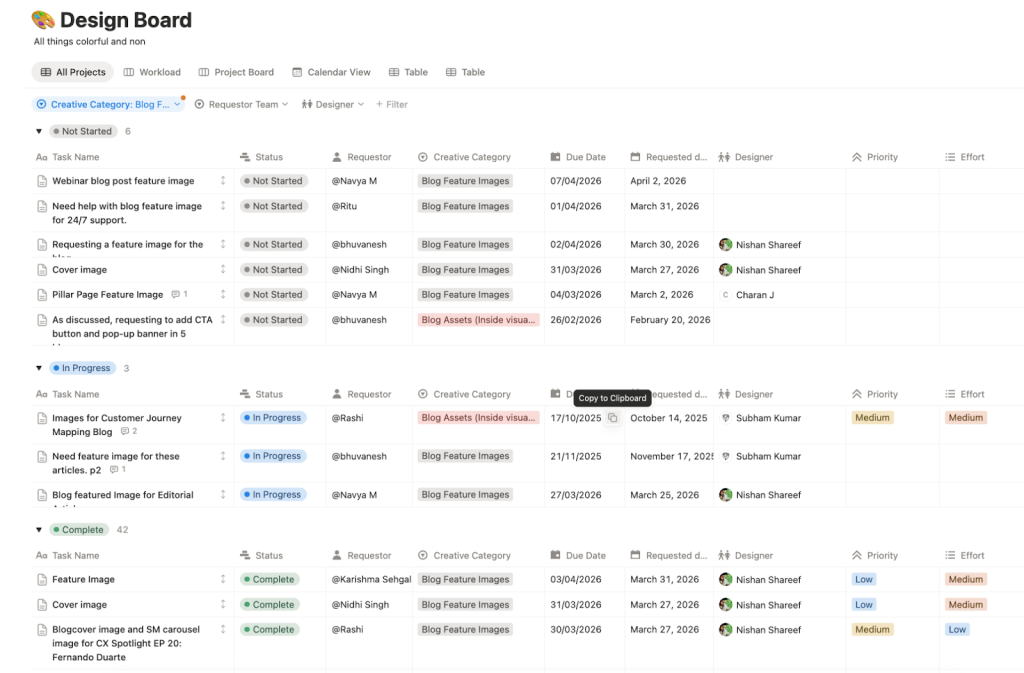Click the Design Board palette emoji icon
The height and width of the screenshot is (673, 1024).
pos(43,20)
